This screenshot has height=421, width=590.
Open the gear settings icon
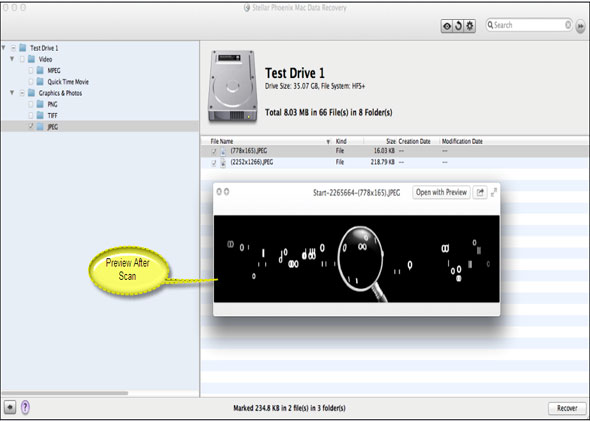click(470, 26)
